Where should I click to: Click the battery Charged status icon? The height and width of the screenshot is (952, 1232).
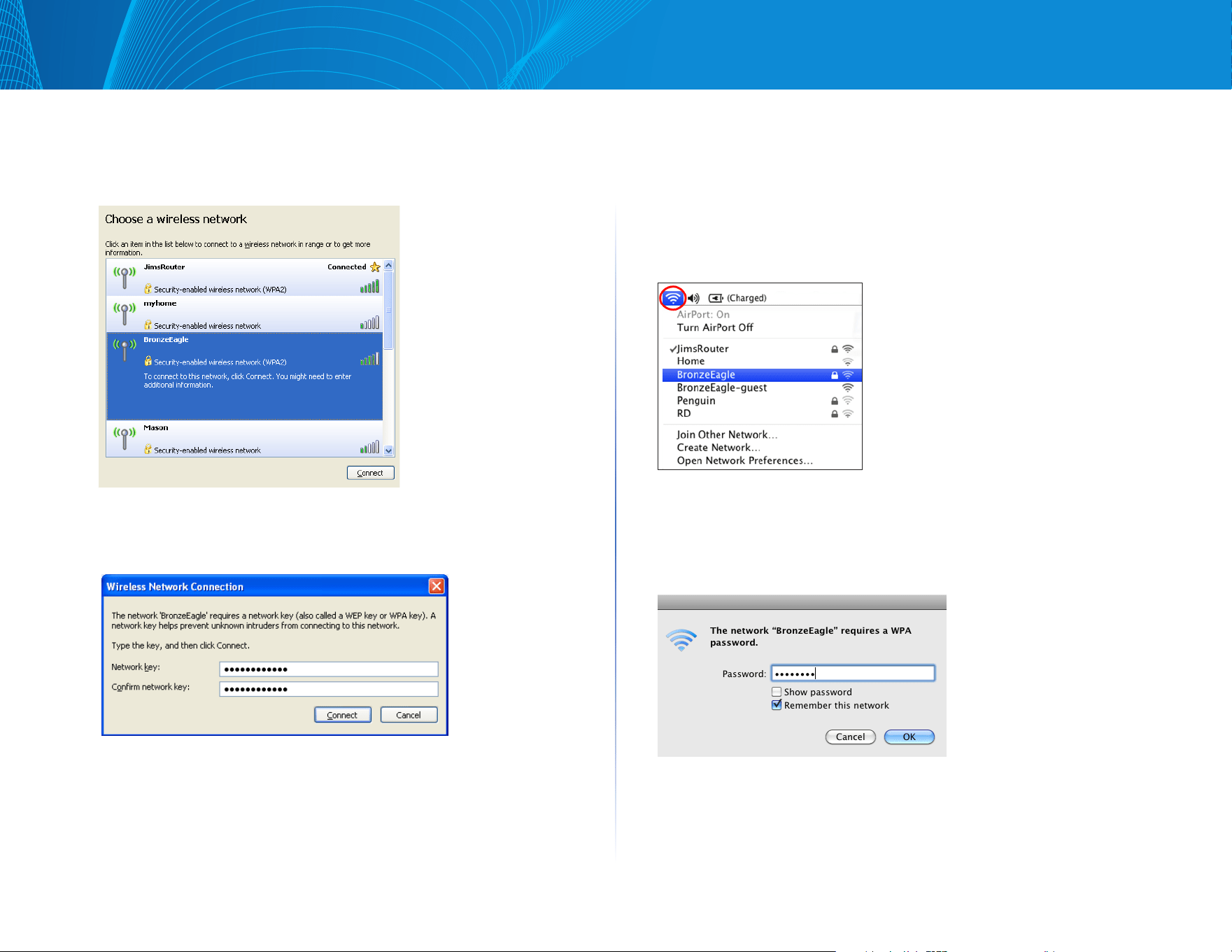coord(716,298)
